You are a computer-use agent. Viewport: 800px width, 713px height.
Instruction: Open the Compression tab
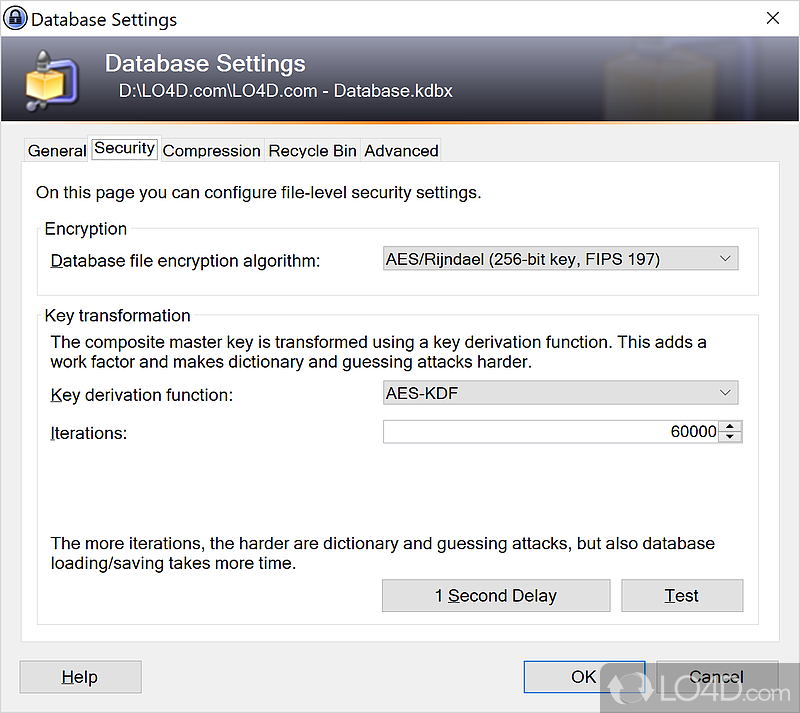pyautogui.click(x=211, y=151)
